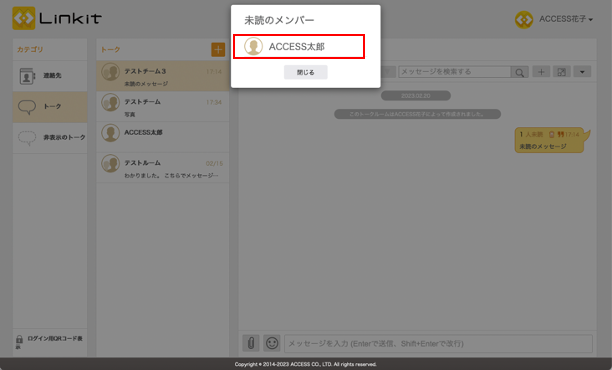Open the ACCESS花子 user dropdown
This screenshot has width=612, height=370.
click(566, 19)
